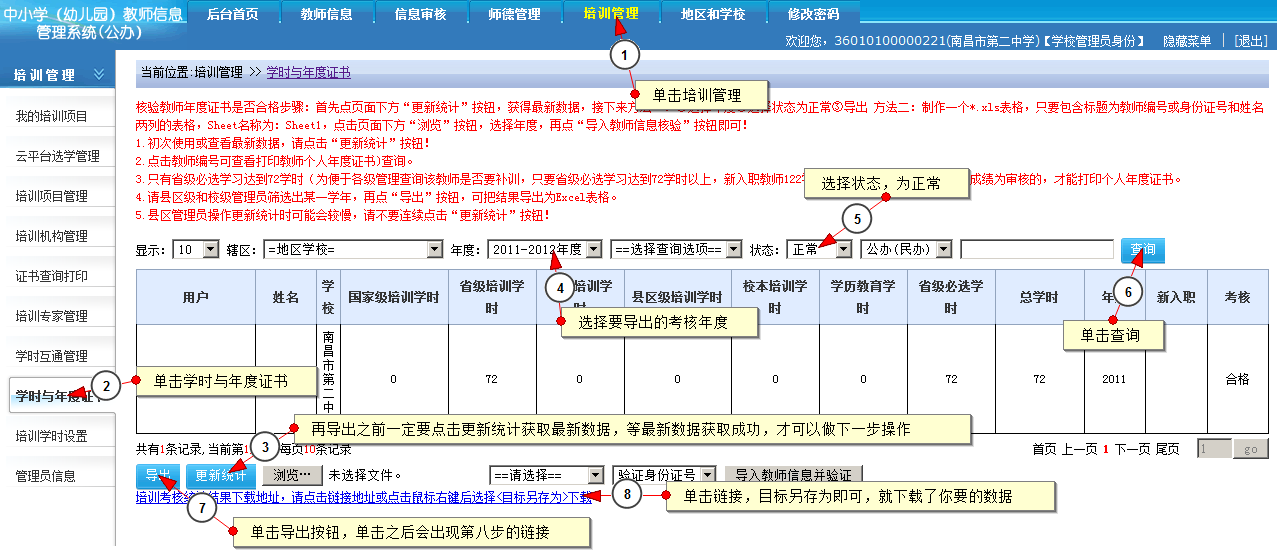Viewport: 1277px width, 557px height.
Task: Open 云平台选学管理 in the sidebar
Action: tap(57, 156)
